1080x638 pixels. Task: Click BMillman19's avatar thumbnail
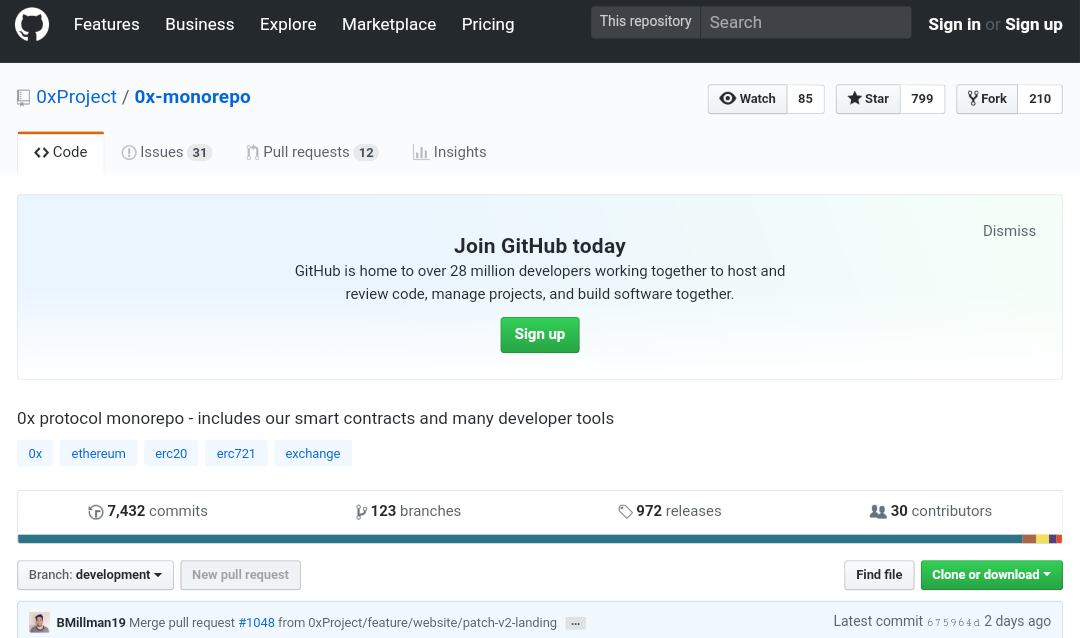point(39,622)
